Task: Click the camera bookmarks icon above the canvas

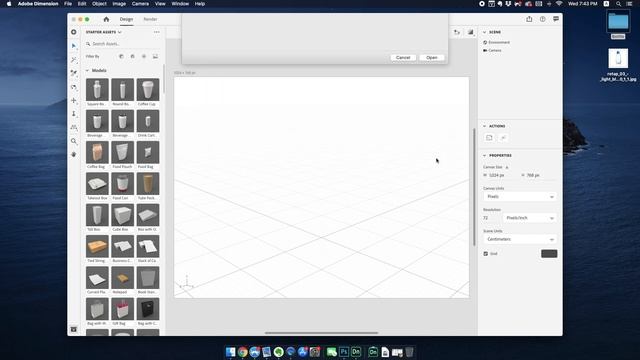Action: coord(457,32)
